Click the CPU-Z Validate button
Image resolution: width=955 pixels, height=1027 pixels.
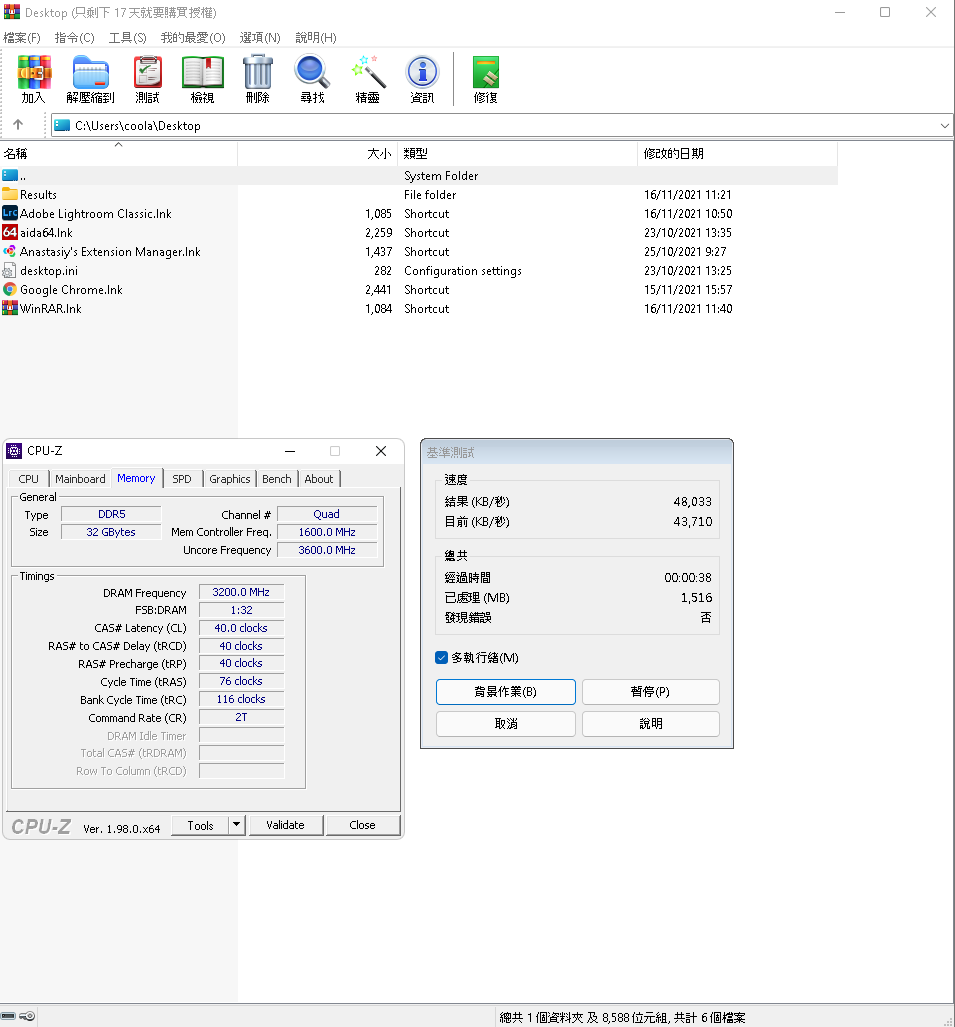(x=286, y=825)
